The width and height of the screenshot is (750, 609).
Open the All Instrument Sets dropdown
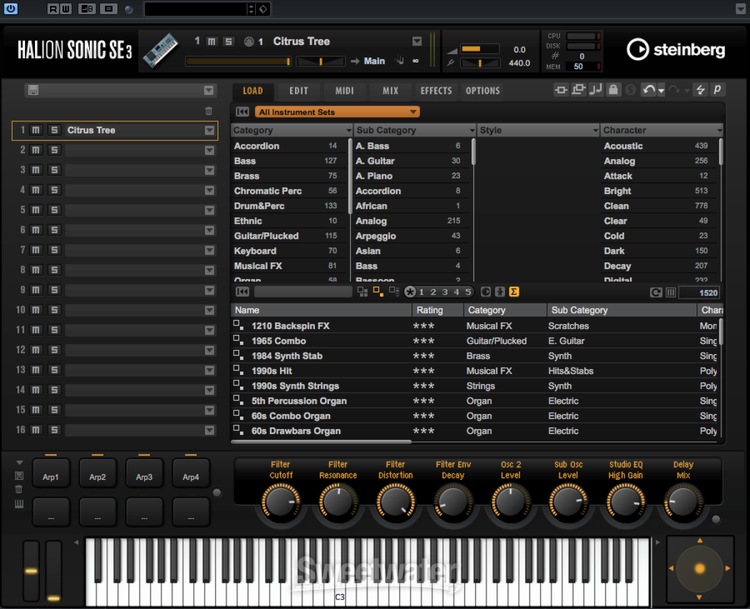coord(336,112)
